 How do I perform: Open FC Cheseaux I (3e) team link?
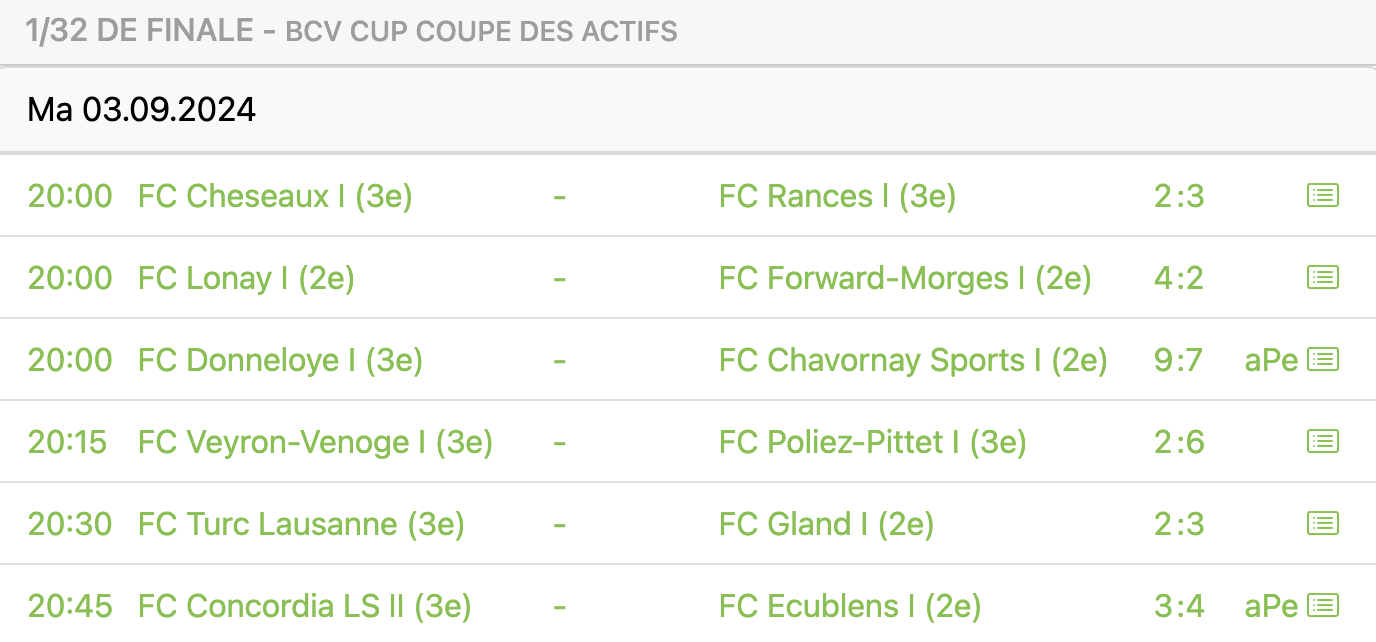click(275, 197)
